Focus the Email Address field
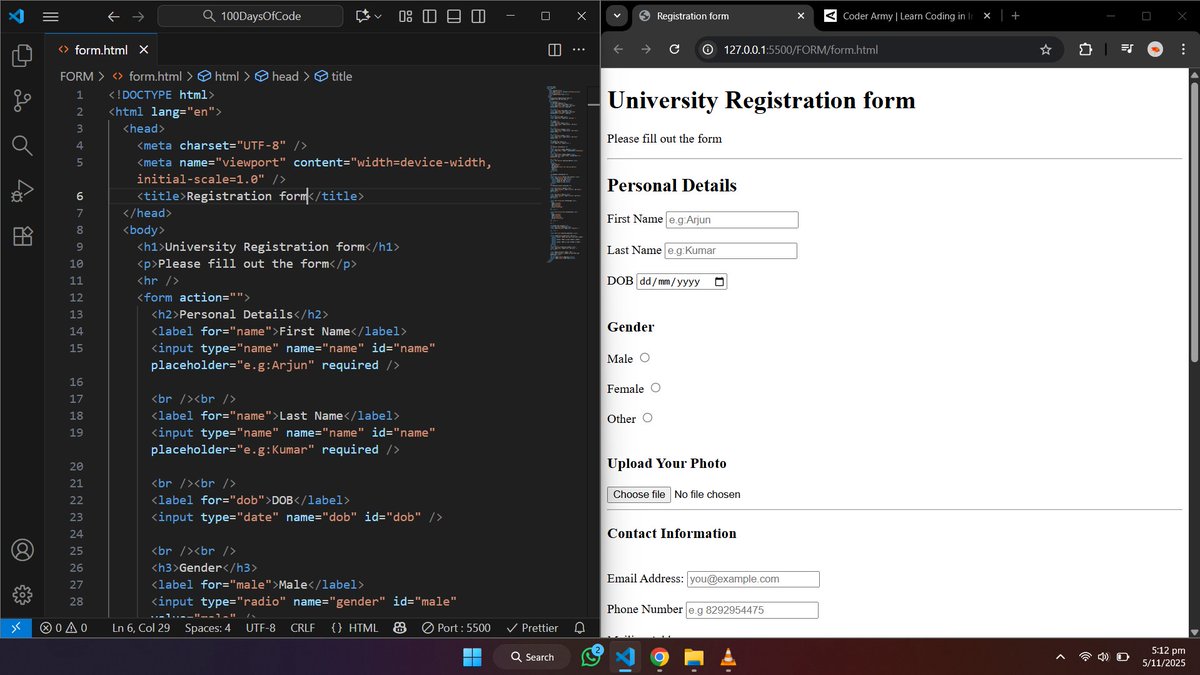Image resolution: width=1200 pixels, height=675 pixels. tap(753, 579)
